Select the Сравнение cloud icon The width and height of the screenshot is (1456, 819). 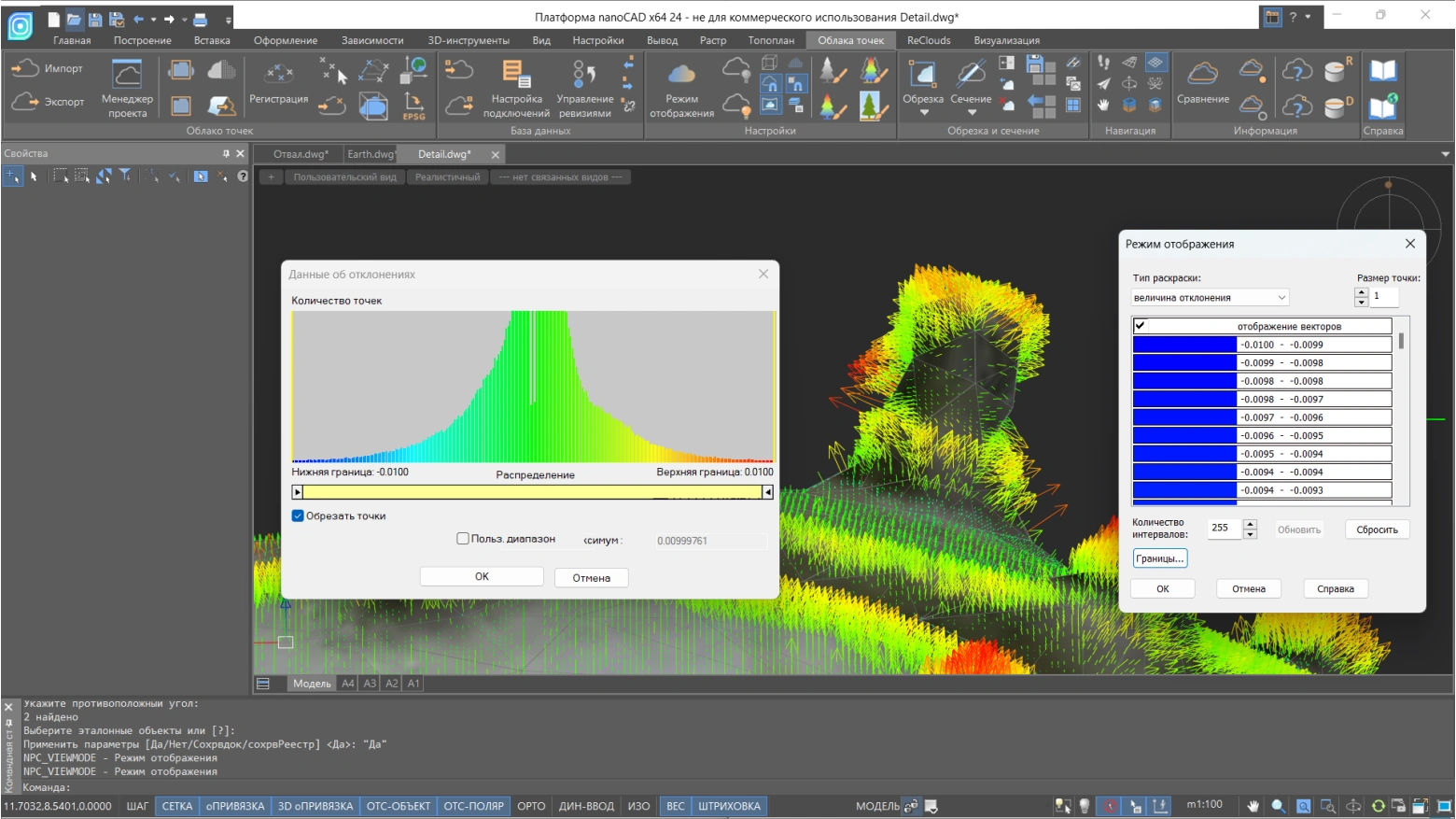pos(1202,74)
